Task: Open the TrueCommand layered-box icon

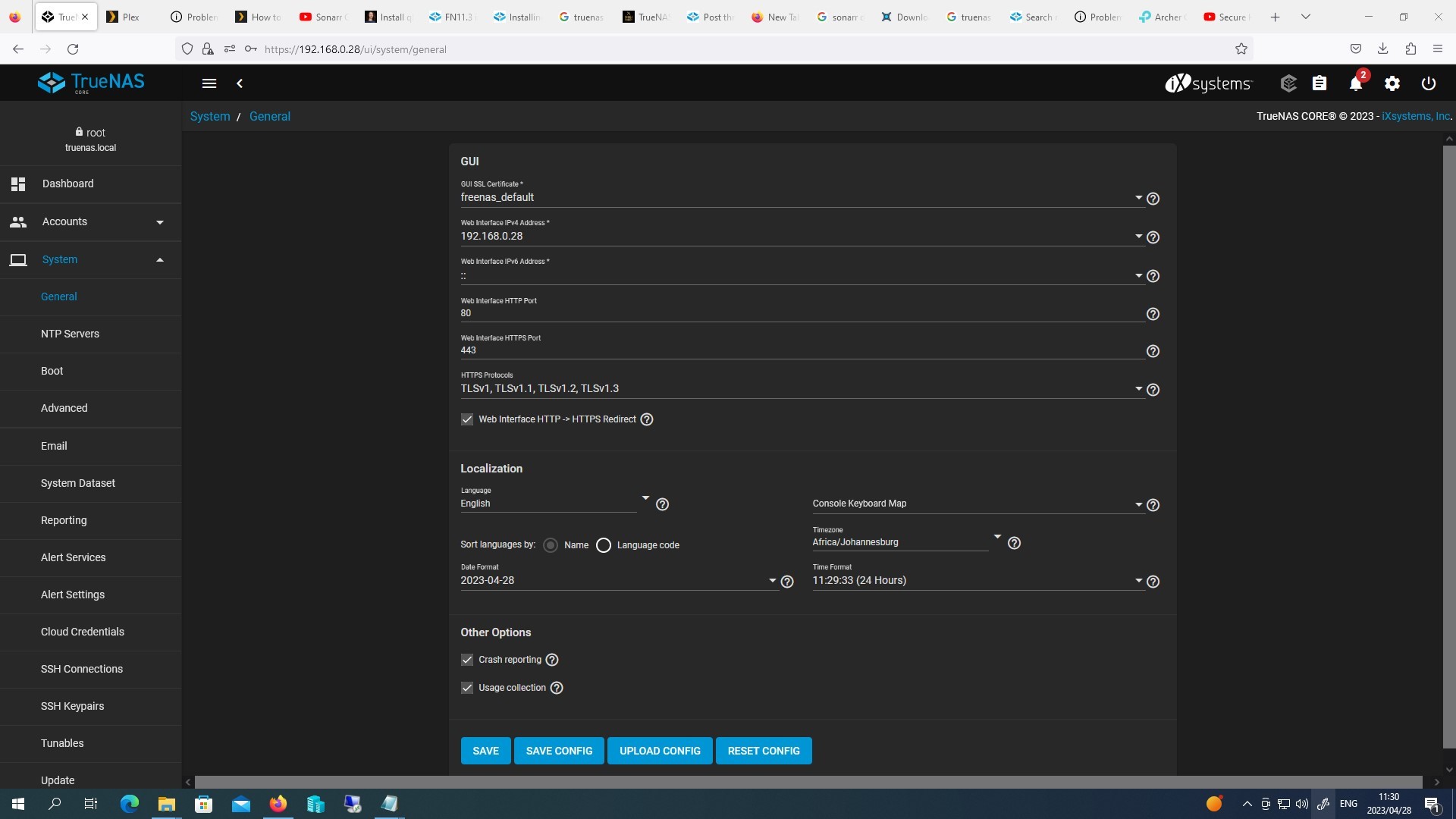Action: pyautogui.click(x=1288, y=83)
